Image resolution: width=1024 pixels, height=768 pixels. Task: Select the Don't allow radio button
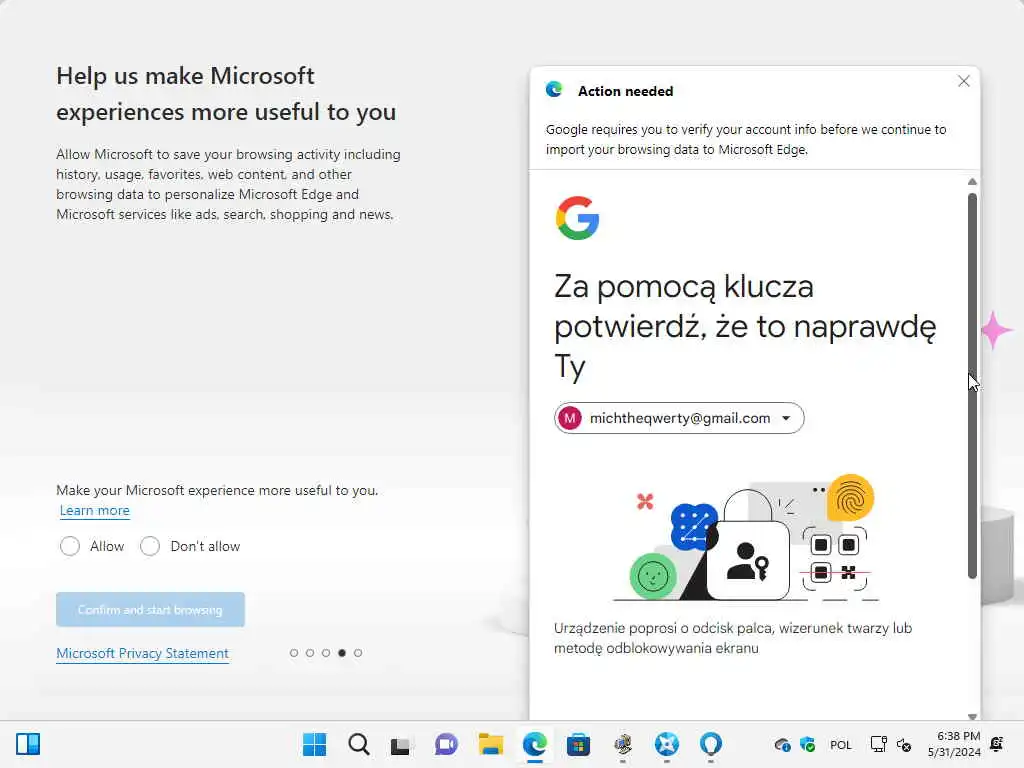[150, 546]
